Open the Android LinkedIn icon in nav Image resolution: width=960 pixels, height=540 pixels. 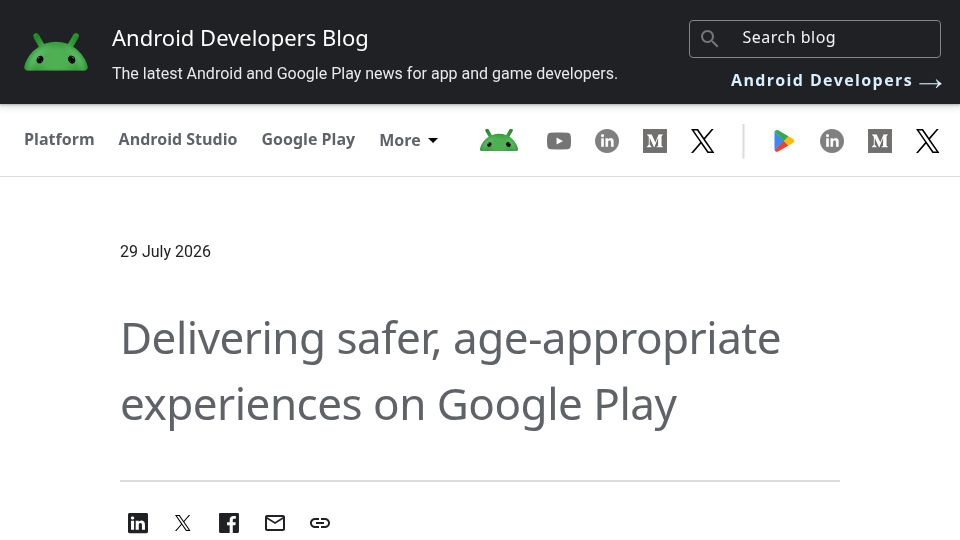pyautogui.click(x=607, y=141)
